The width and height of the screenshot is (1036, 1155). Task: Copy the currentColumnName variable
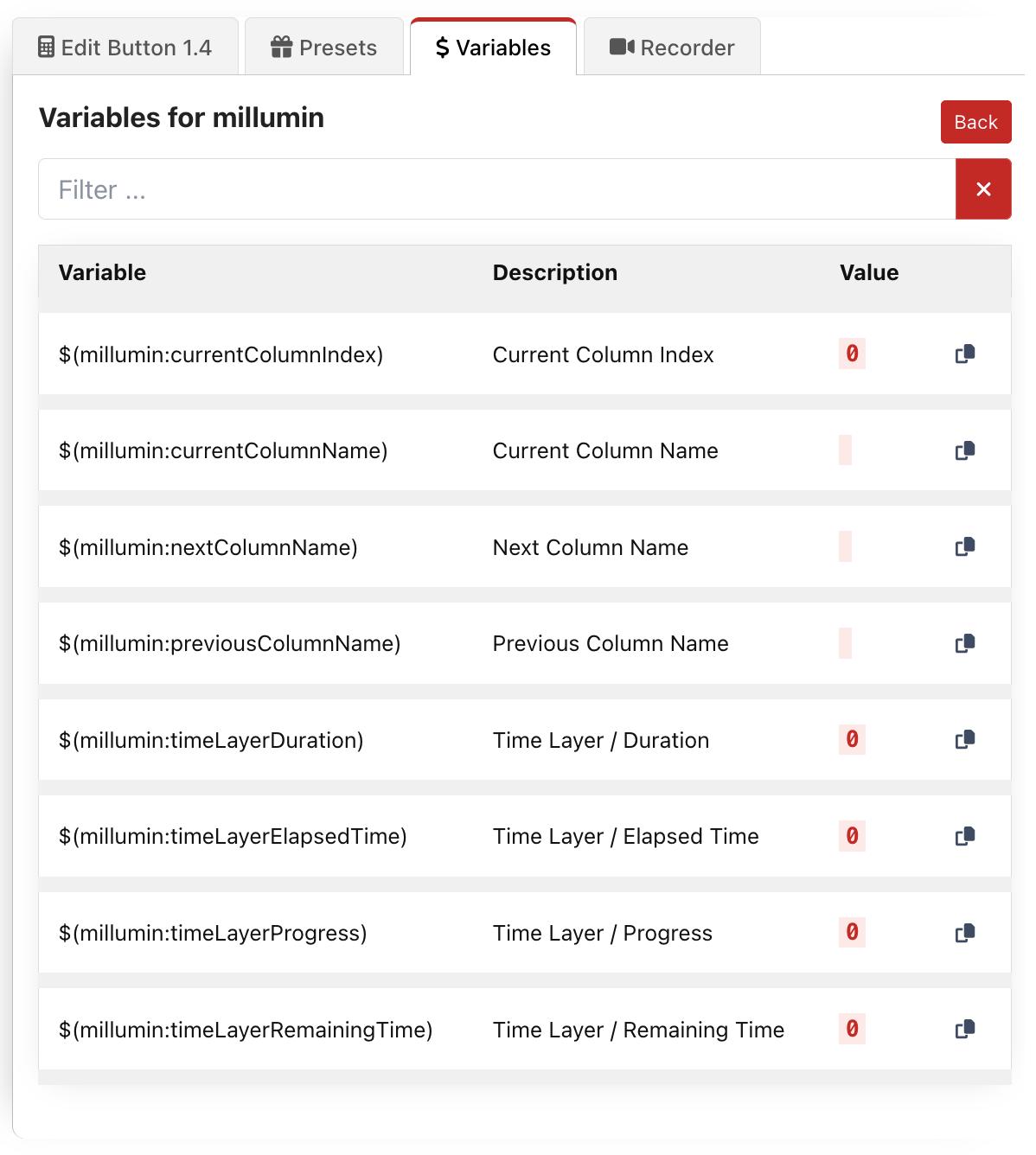tap(965, 450)
